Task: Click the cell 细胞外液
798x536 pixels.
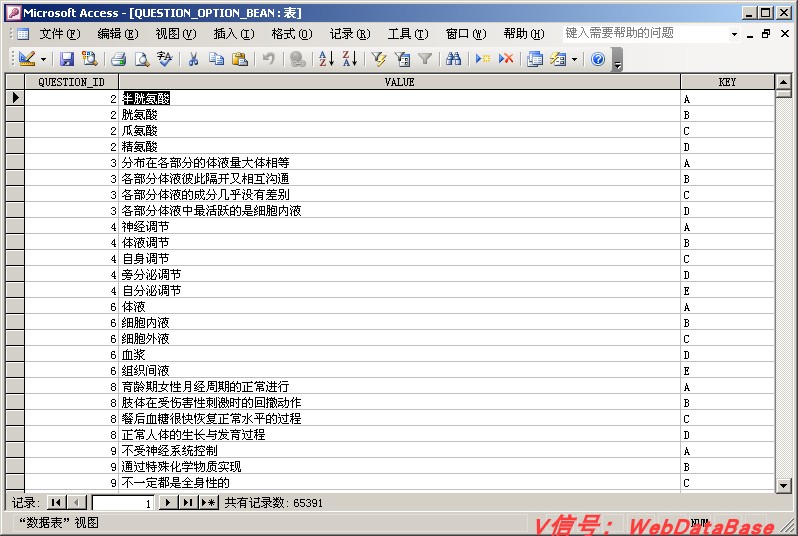Action: (x=400, y=338)
